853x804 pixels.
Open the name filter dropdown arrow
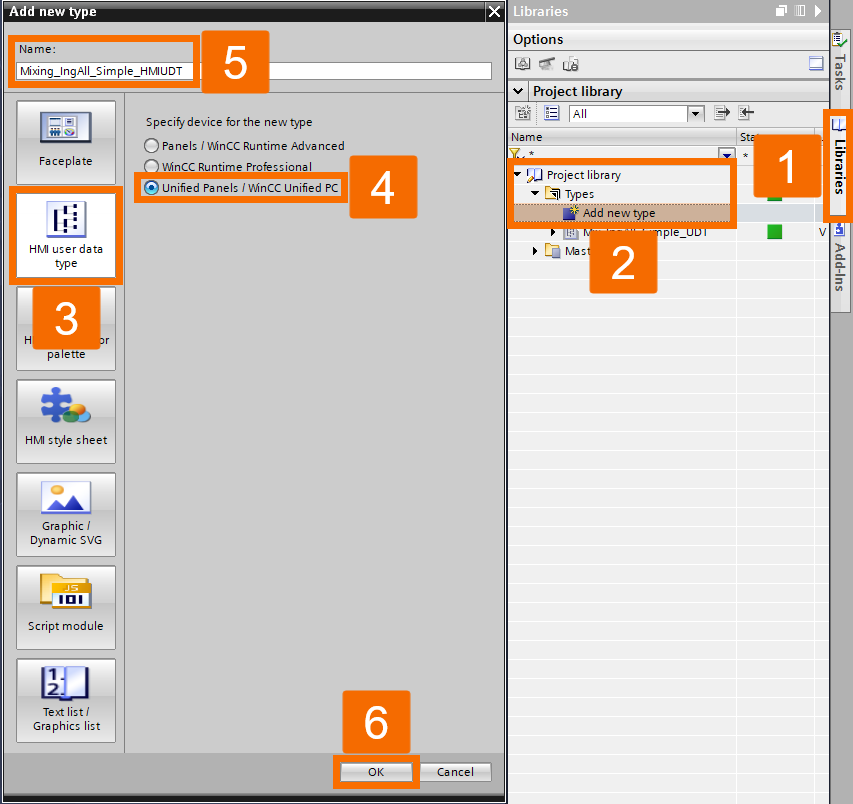pos(726,154)
